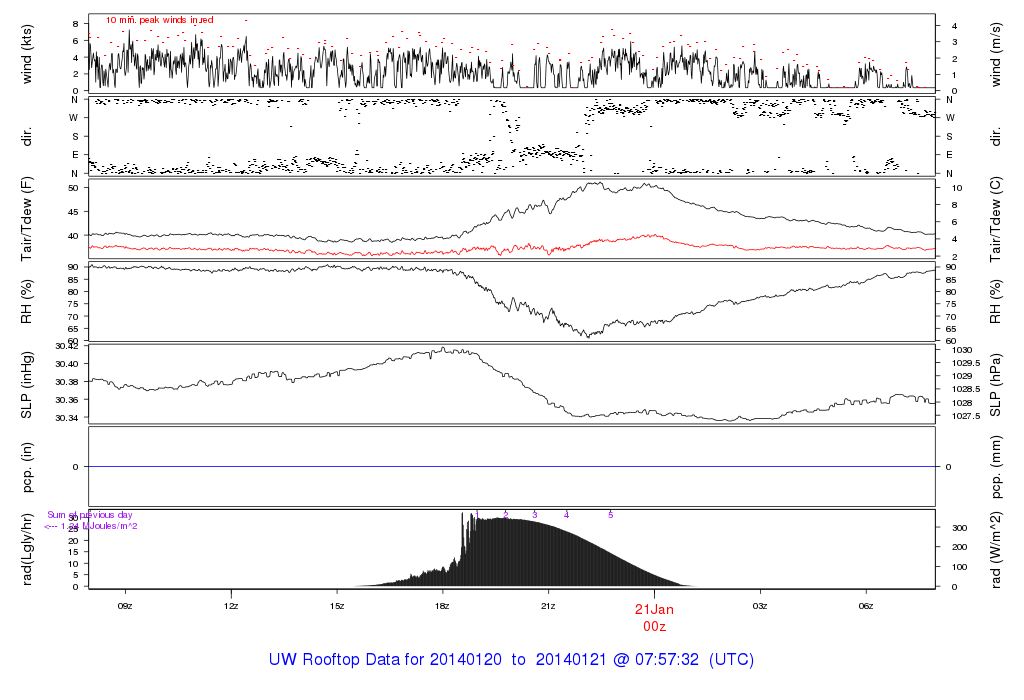Click the '10 min. peak winds in red' legend
1024x700 pixels.
click(x=159, y=20)
